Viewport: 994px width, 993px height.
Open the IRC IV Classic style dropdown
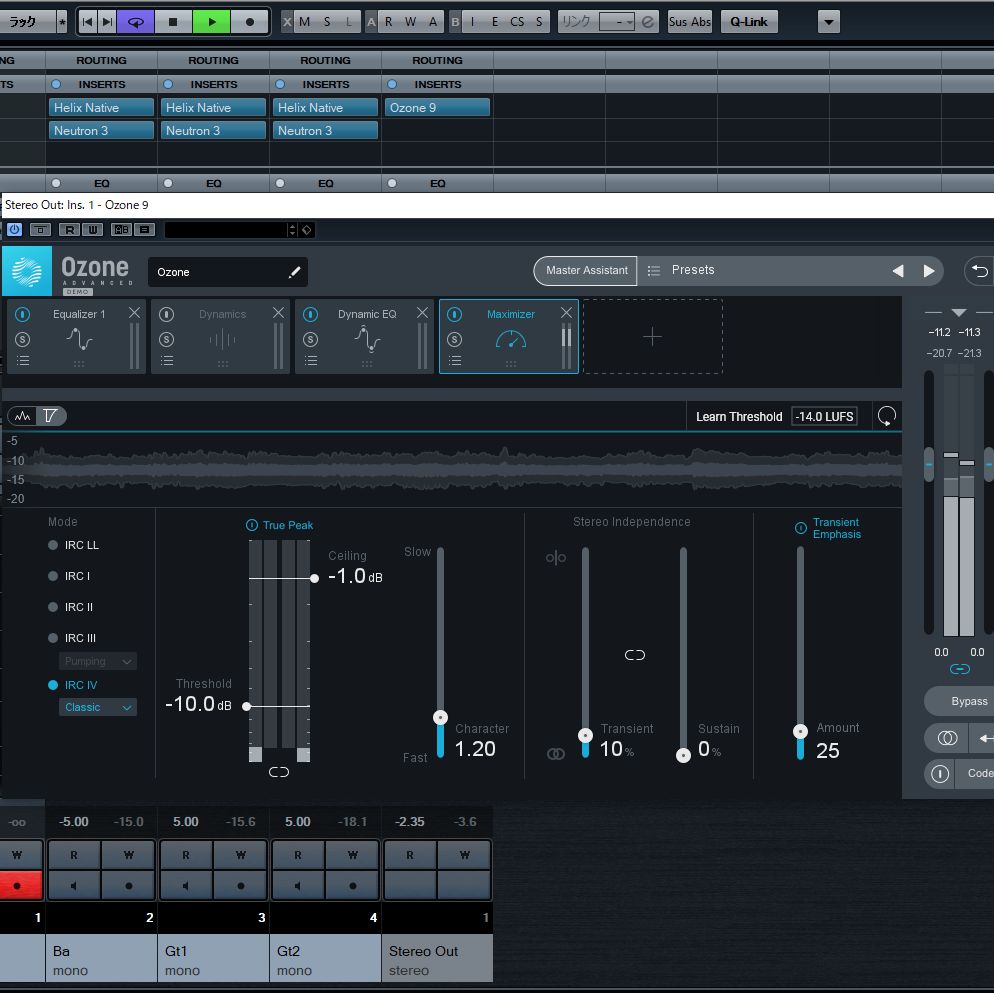point(98,707)
